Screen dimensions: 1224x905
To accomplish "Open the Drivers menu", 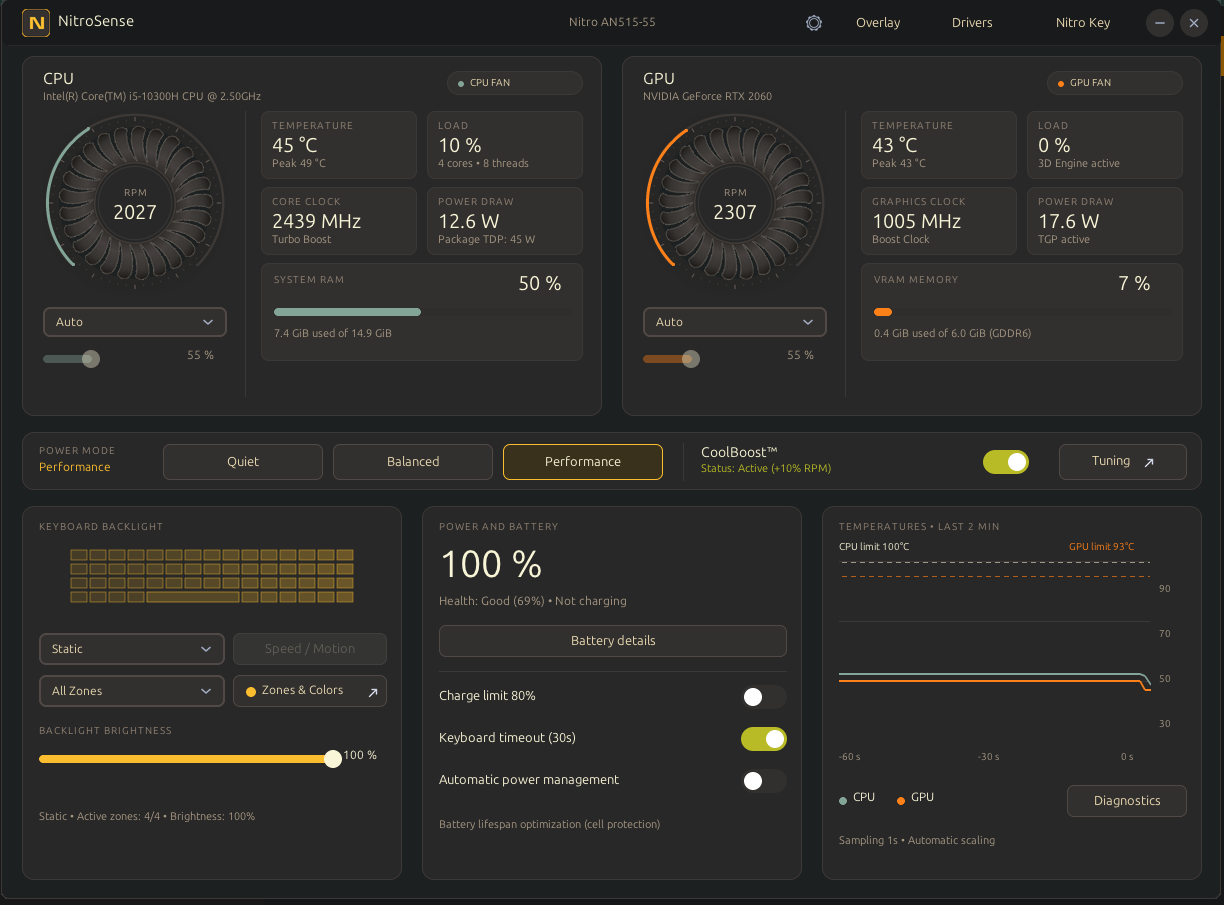I will [x=972, y=23].
